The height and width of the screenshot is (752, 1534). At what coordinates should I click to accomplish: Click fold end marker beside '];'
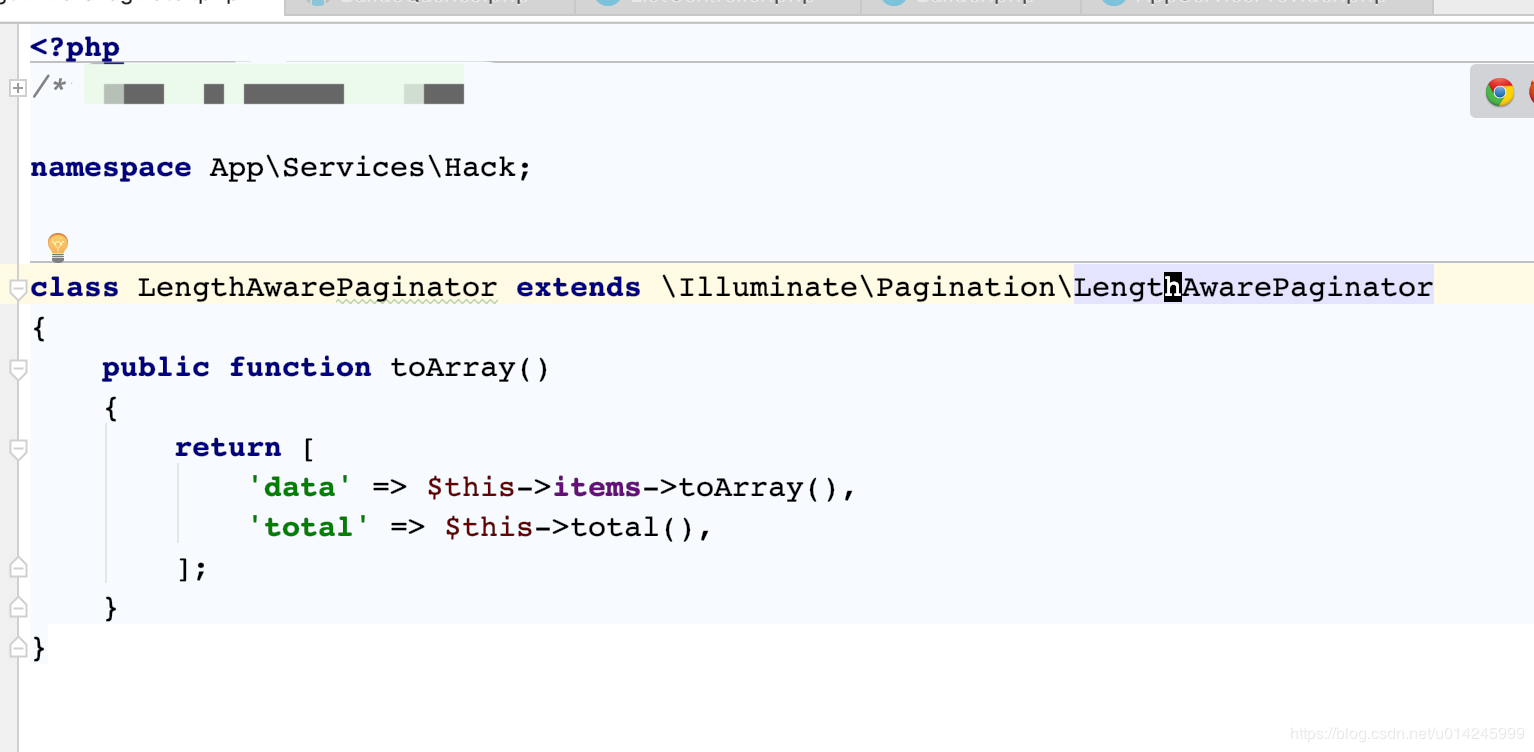[17, 568]
